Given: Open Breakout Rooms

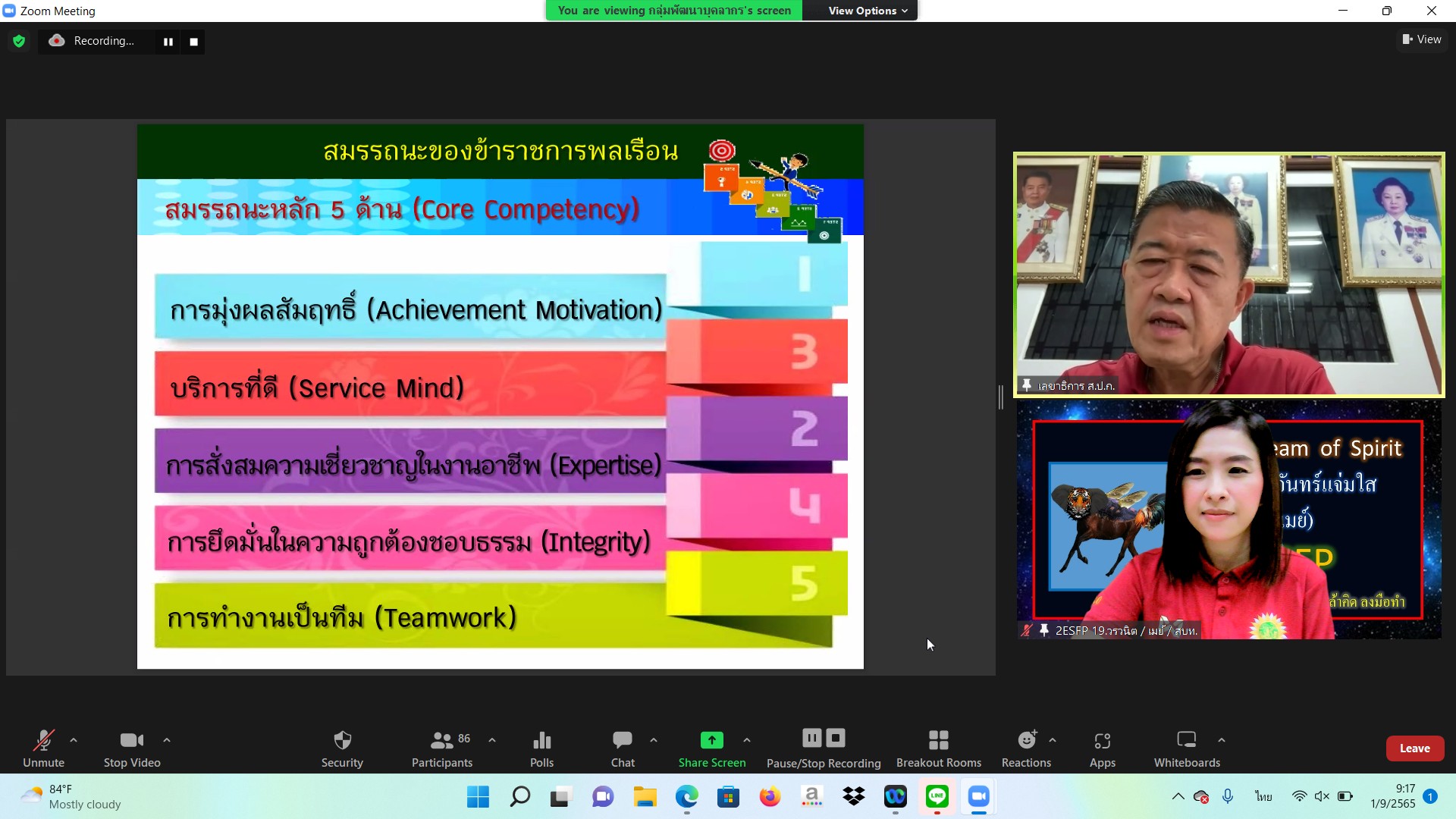Looking at the screenshot, I should (x=938, y=747).
